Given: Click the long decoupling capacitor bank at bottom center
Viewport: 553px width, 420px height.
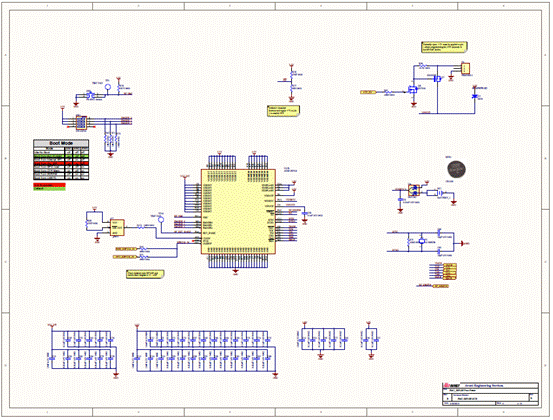Looking at the screenshot, I should pyautogui.click(x=206, y=351).
